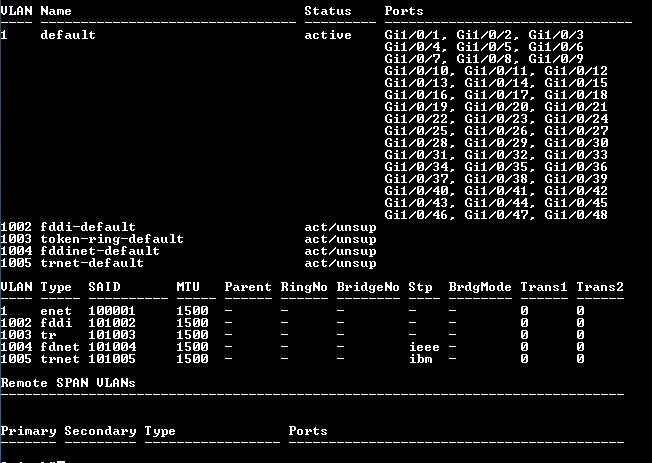Viewport: 652px width, 463px height.
Task: Click port entry "Gi1/0/32"
Action: click(496, 155)
